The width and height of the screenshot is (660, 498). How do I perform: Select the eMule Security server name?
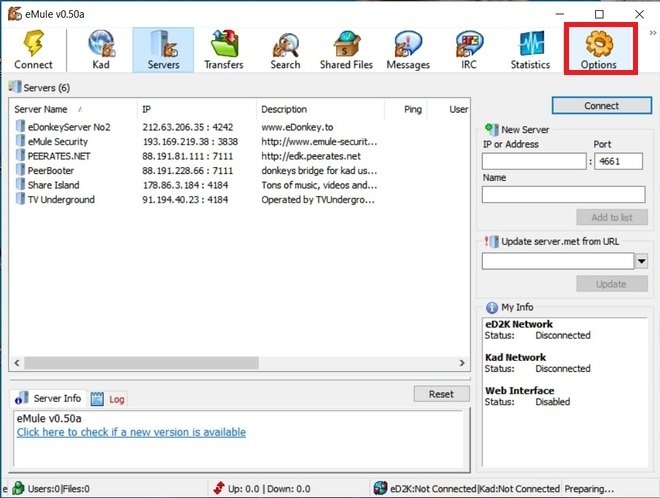click(58, 141)
